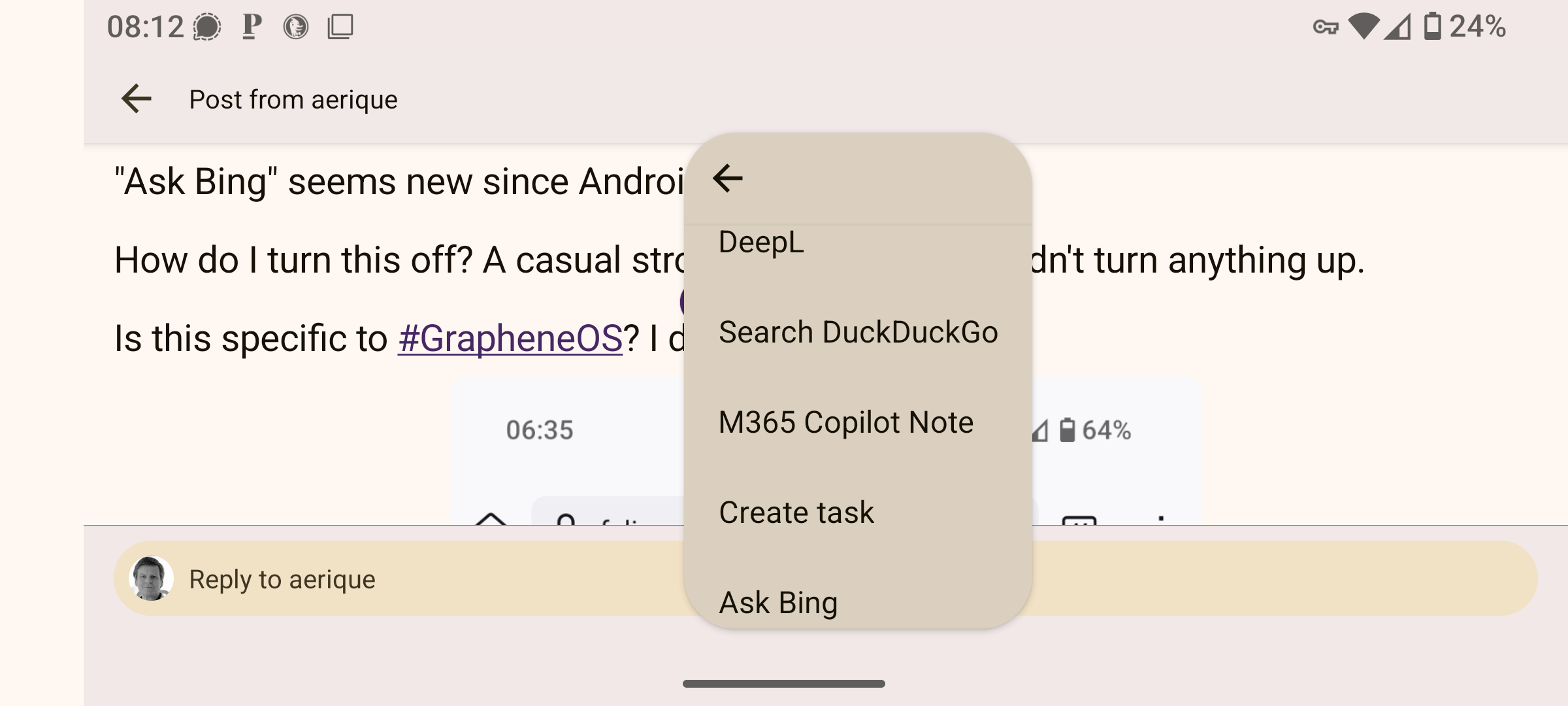The width and height of the screenshot is (1568, 706).
Task: Tap the line beginning "Ask Bing" seems new
Action: click(399, 181)
